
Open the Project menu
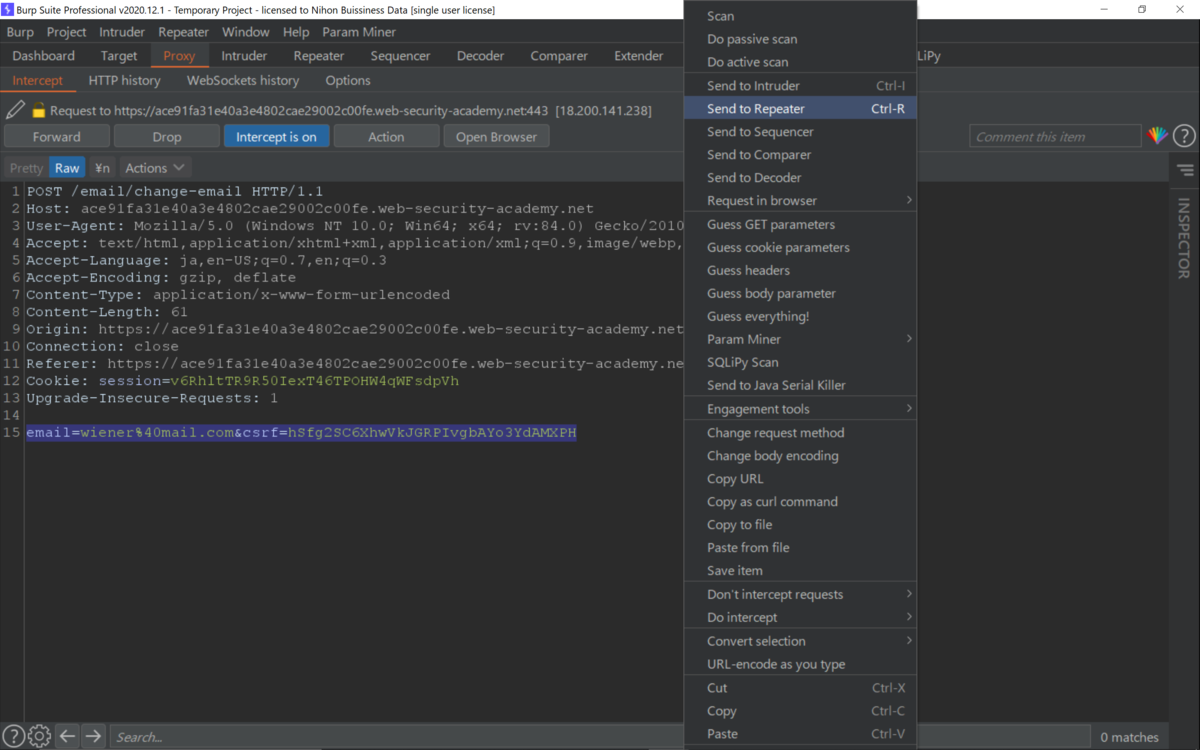point(66,32)
